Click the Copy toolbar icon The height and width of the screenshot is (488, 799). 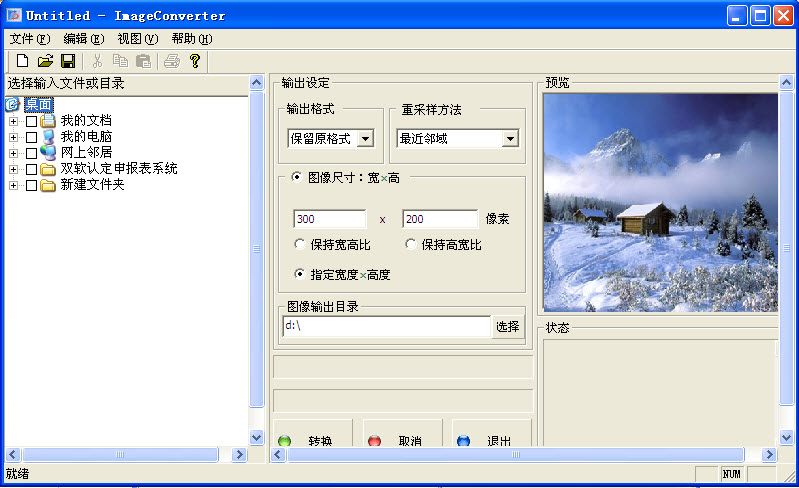(120, 61)
